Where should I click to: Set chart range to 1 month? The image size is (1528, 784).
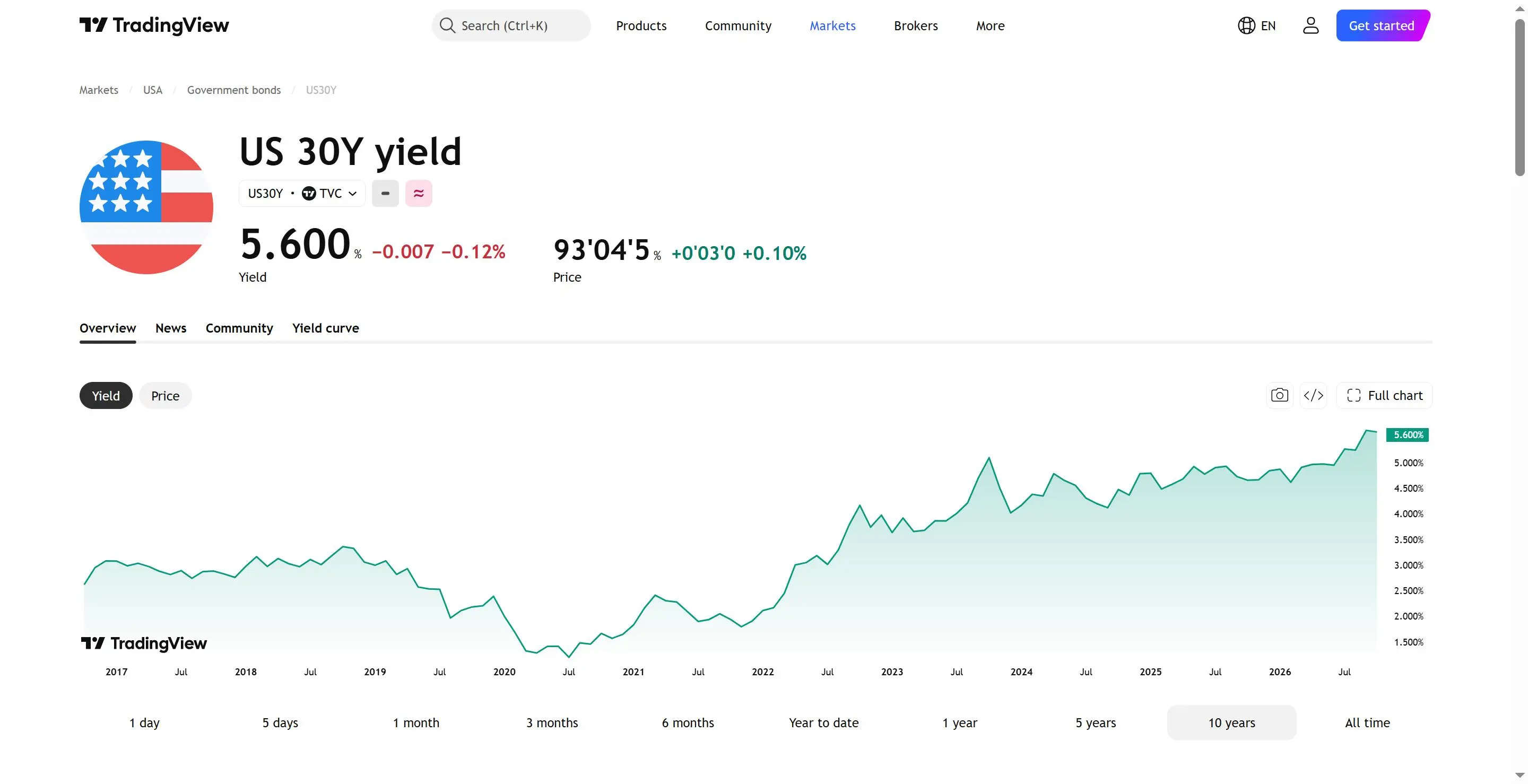[x=416, y=722]
